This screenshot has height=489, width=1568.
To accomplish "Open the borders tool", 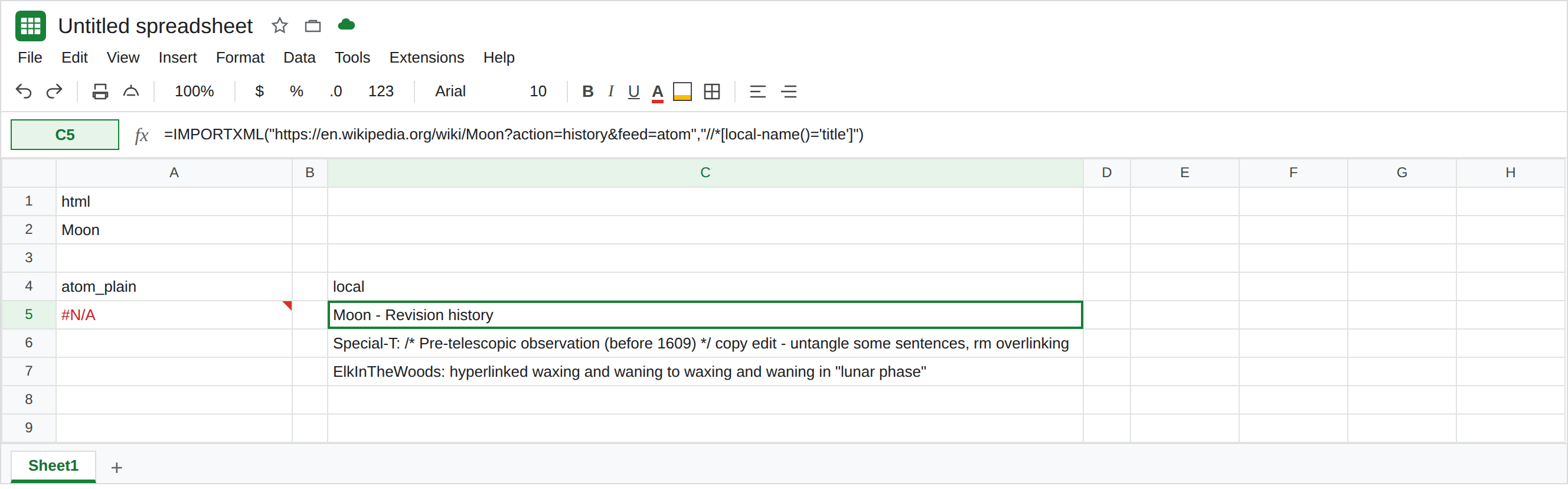I will pyautogui.click(x=711, y=92).
